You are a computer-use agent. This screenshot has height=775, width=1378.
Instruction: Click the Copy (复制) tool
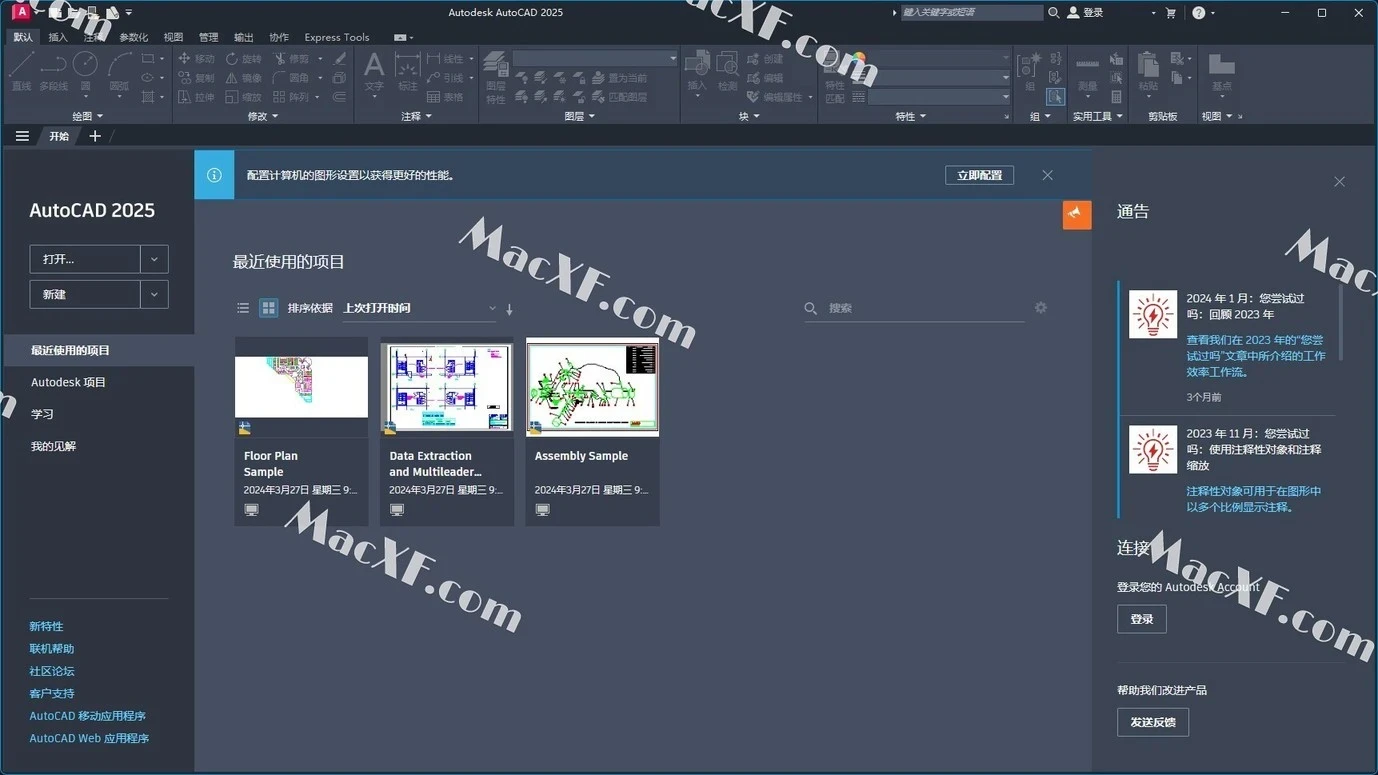(197, 78)
